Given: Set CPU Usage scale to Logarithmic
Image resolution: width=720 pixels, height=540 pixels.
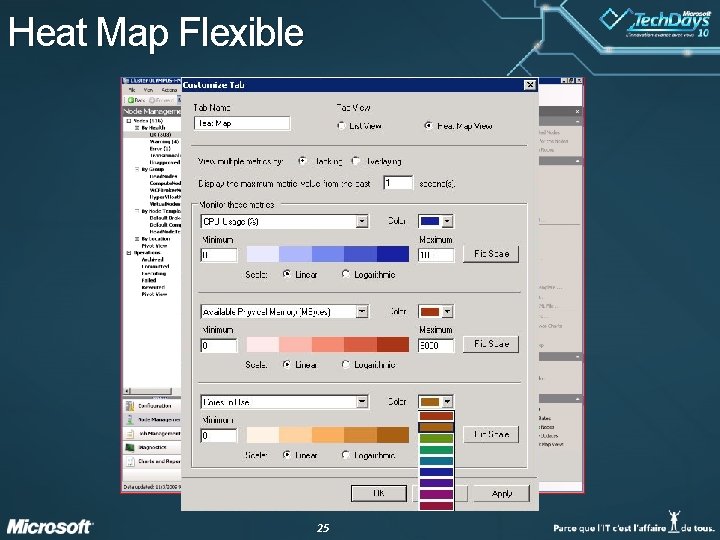Looking at the screenshot, I should pos(345,274).
